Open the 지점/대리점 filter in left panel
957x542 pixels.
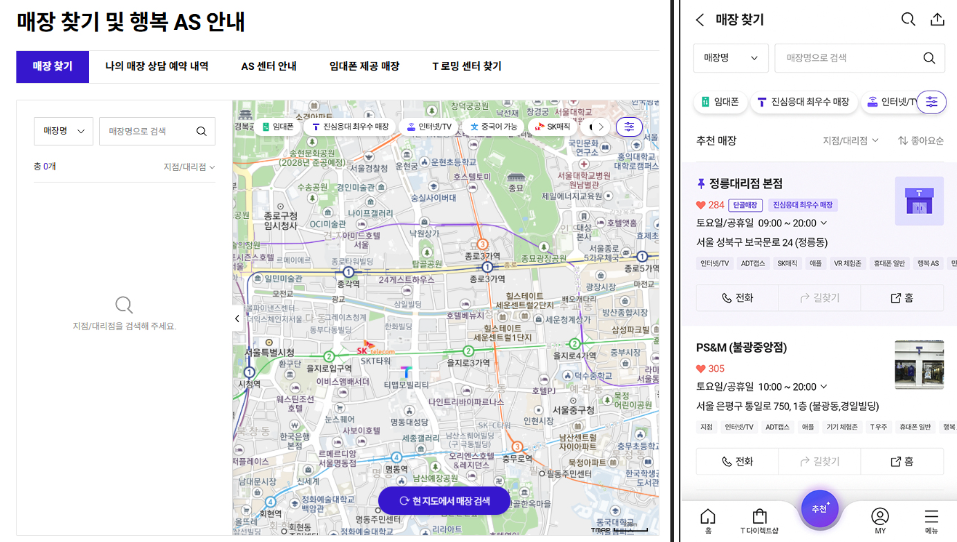pos(189,167)
